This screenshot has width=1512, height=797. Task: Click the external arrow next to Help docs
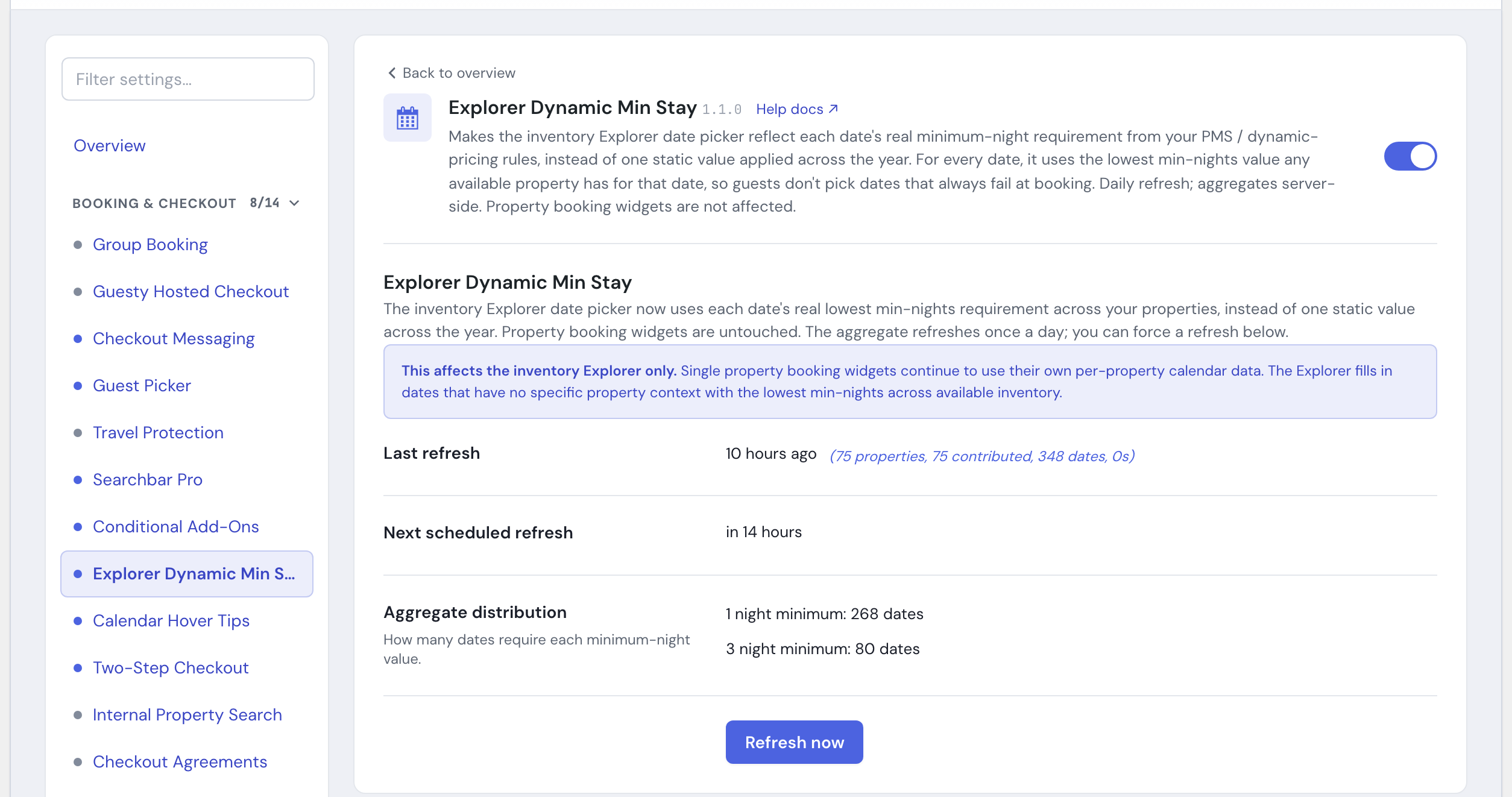(x=833, y=109)
